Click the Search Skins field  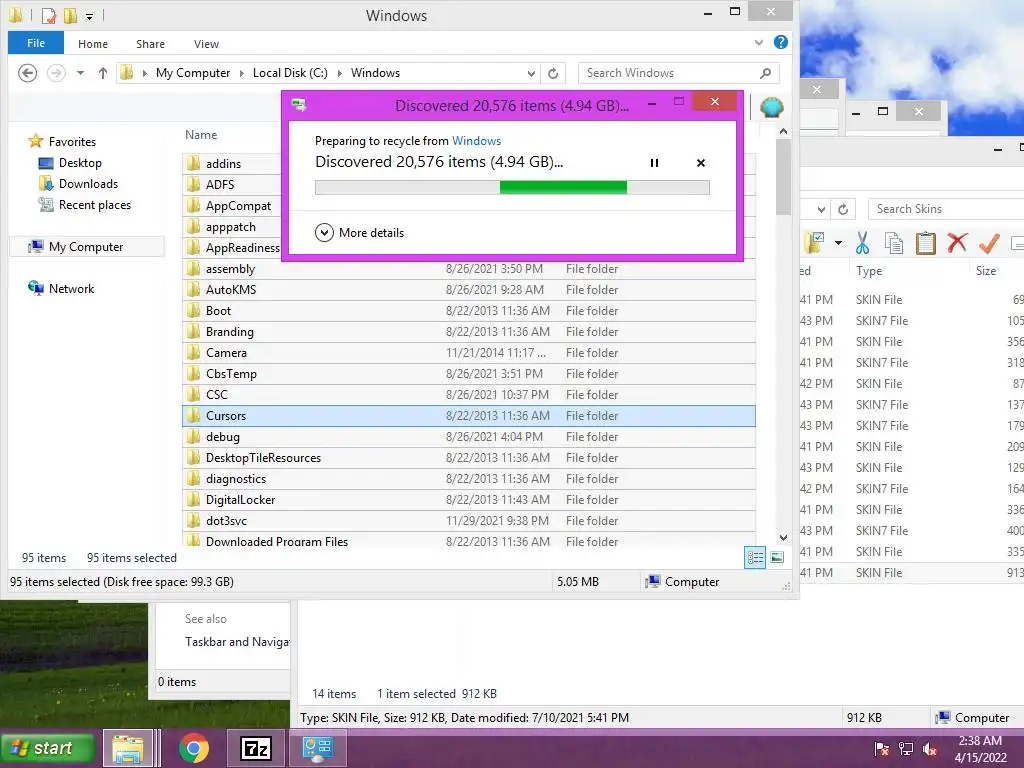(946, 209)
